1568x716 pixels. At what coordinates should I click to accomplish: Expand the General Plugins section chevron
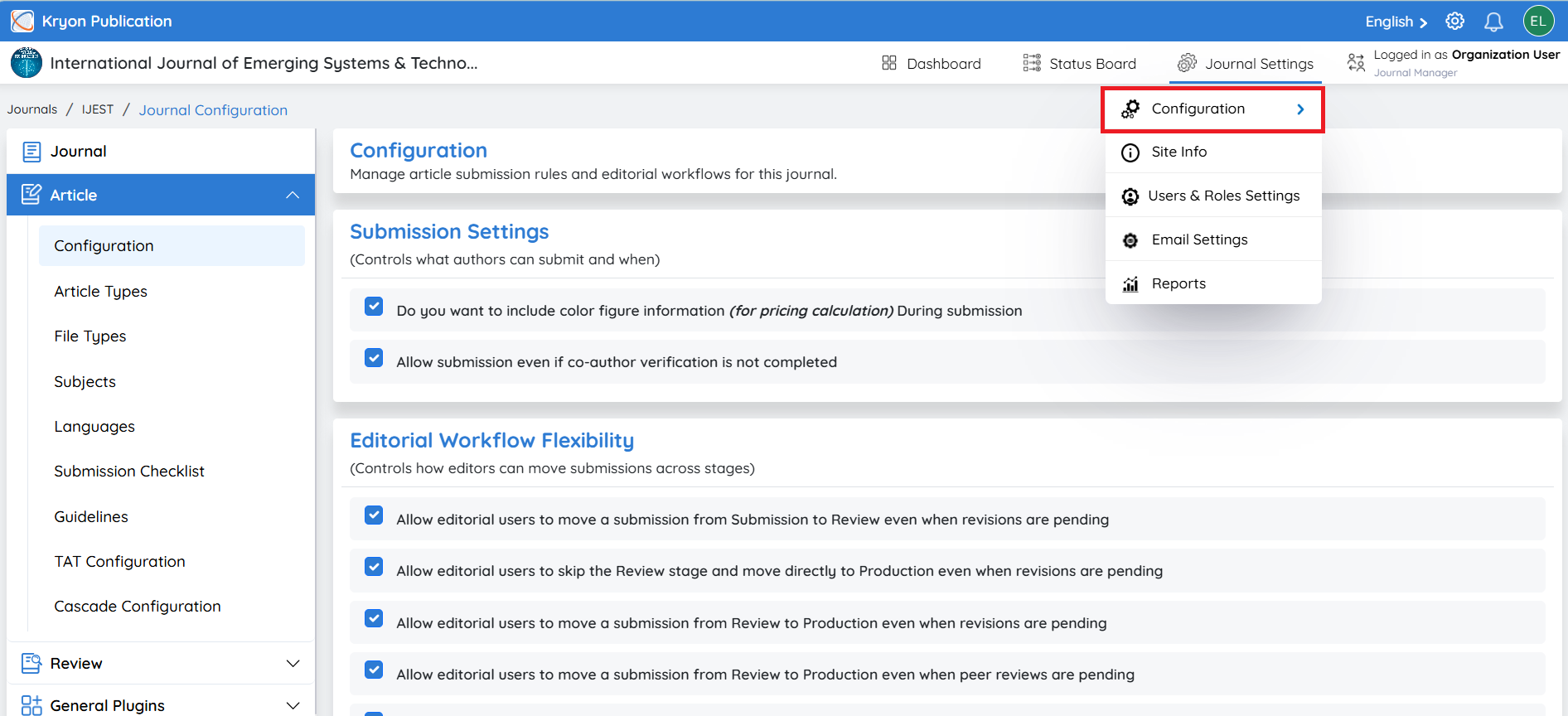tap(293, 705)
